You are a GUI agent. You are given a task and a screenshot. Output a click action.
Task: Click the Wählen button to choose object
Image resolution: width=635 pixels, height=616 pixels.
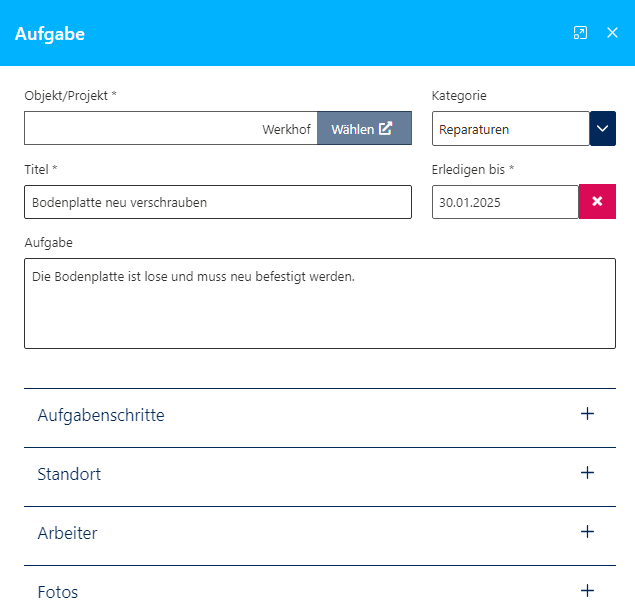tap(364, 129)
